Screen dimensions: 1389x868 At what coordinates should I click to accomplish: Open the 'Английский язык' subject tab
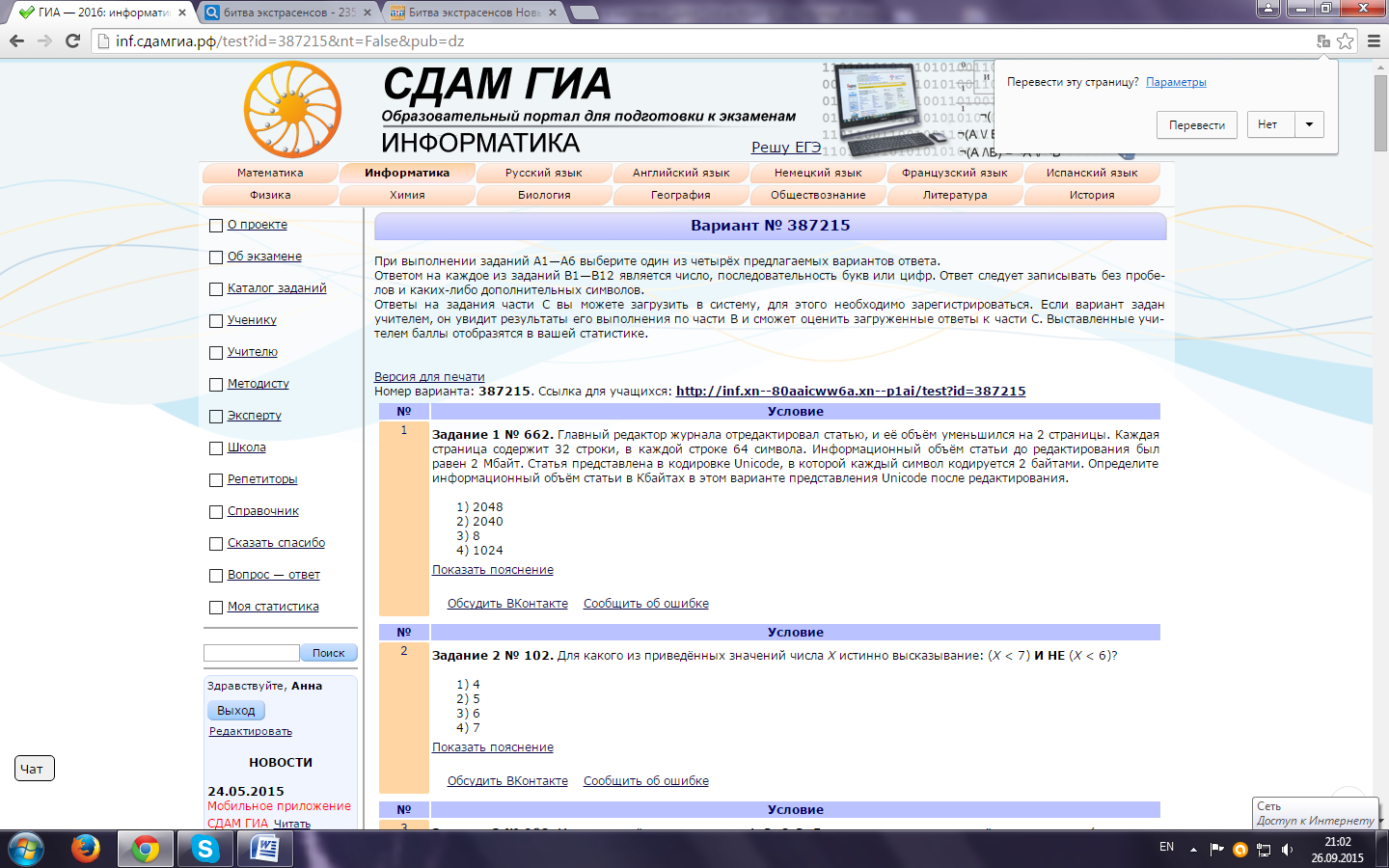(x=681, y=173)
